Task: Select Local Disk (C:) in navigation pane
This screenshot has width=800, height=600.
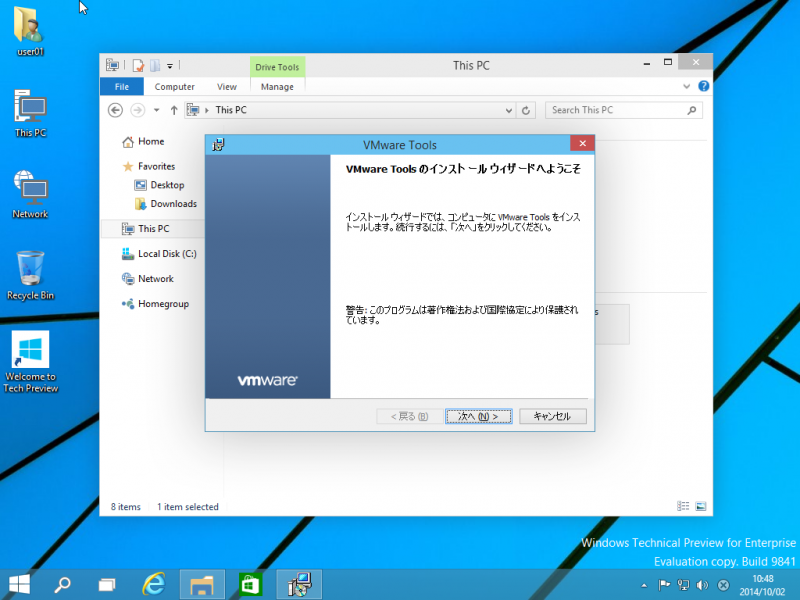Action: pos(167,254)
